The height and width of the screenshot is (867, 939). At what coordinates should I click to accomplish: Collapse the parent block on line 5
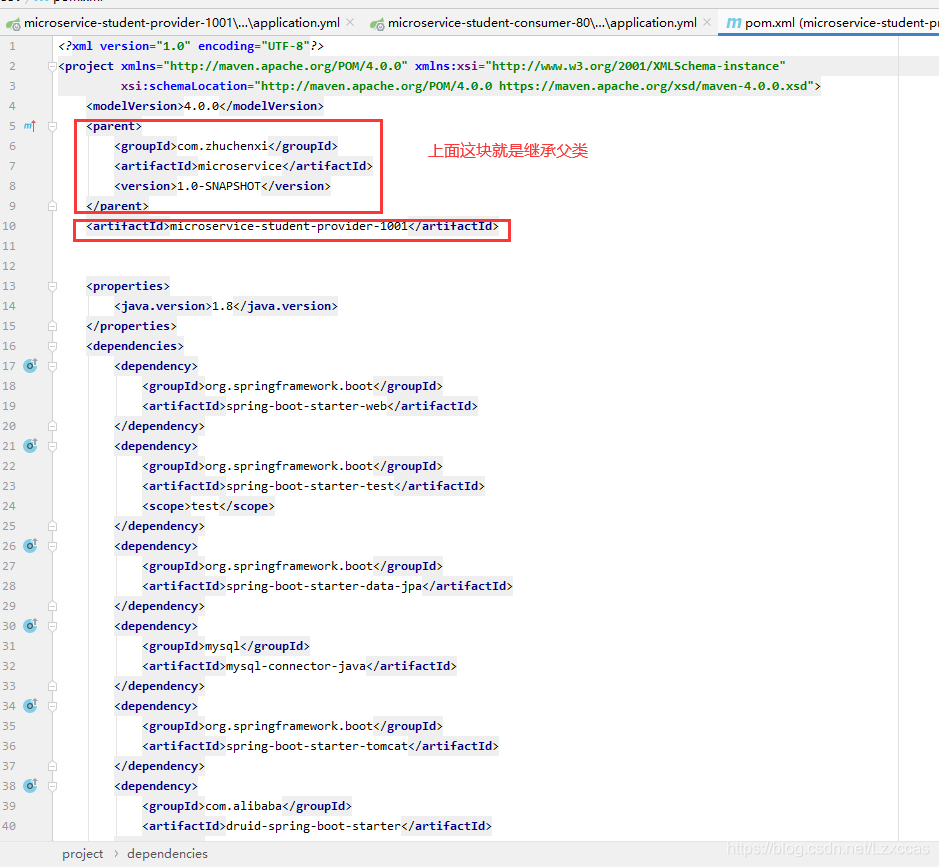click(x=52, y=126)
